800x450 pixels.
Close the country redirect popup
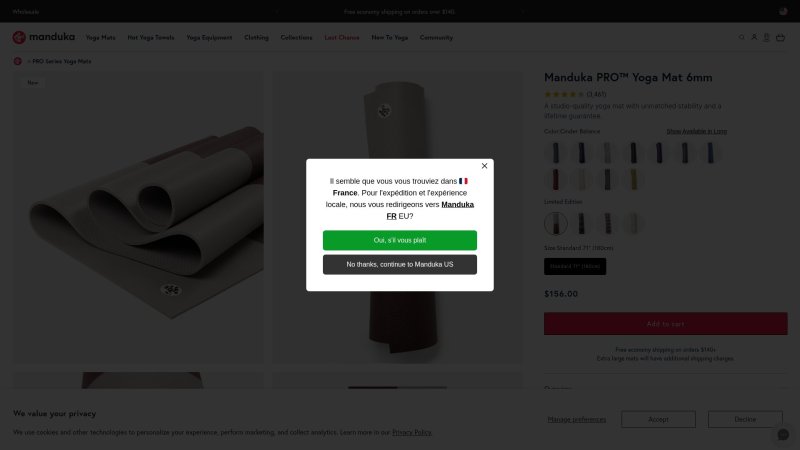(484, 166)
